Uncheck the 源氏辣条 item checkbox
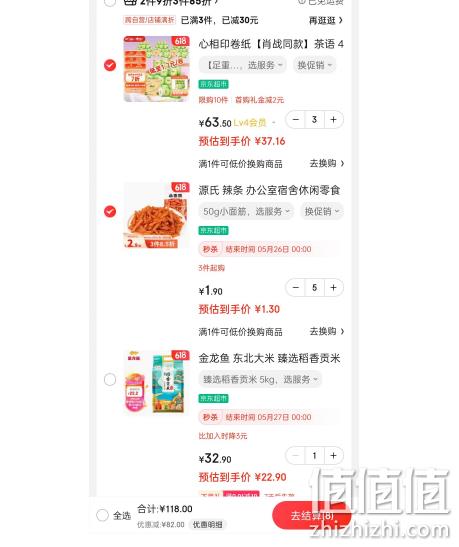 [110, 211]
